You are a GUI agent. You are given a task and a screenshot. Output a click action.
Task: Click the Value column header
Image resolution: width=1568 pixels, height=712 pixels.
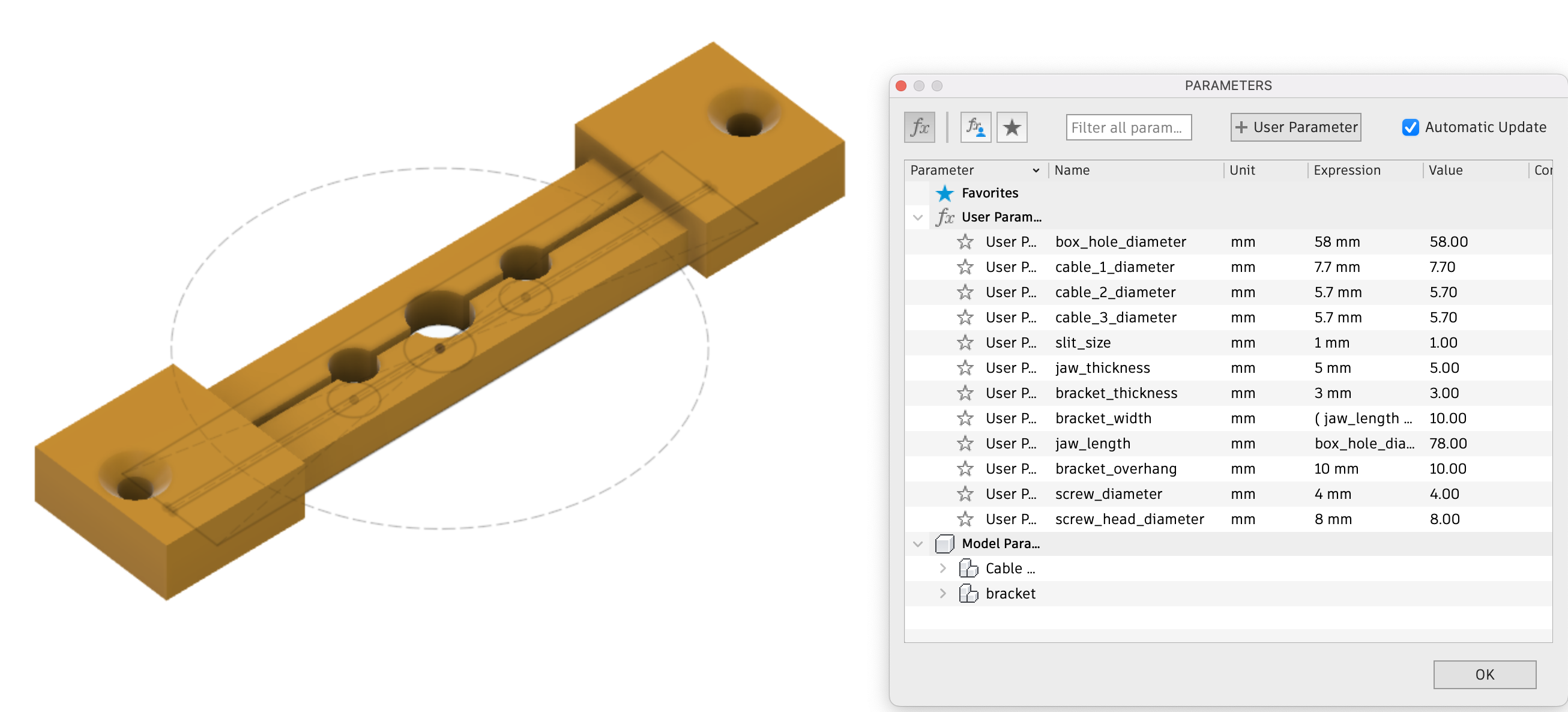click(1445, 170)
